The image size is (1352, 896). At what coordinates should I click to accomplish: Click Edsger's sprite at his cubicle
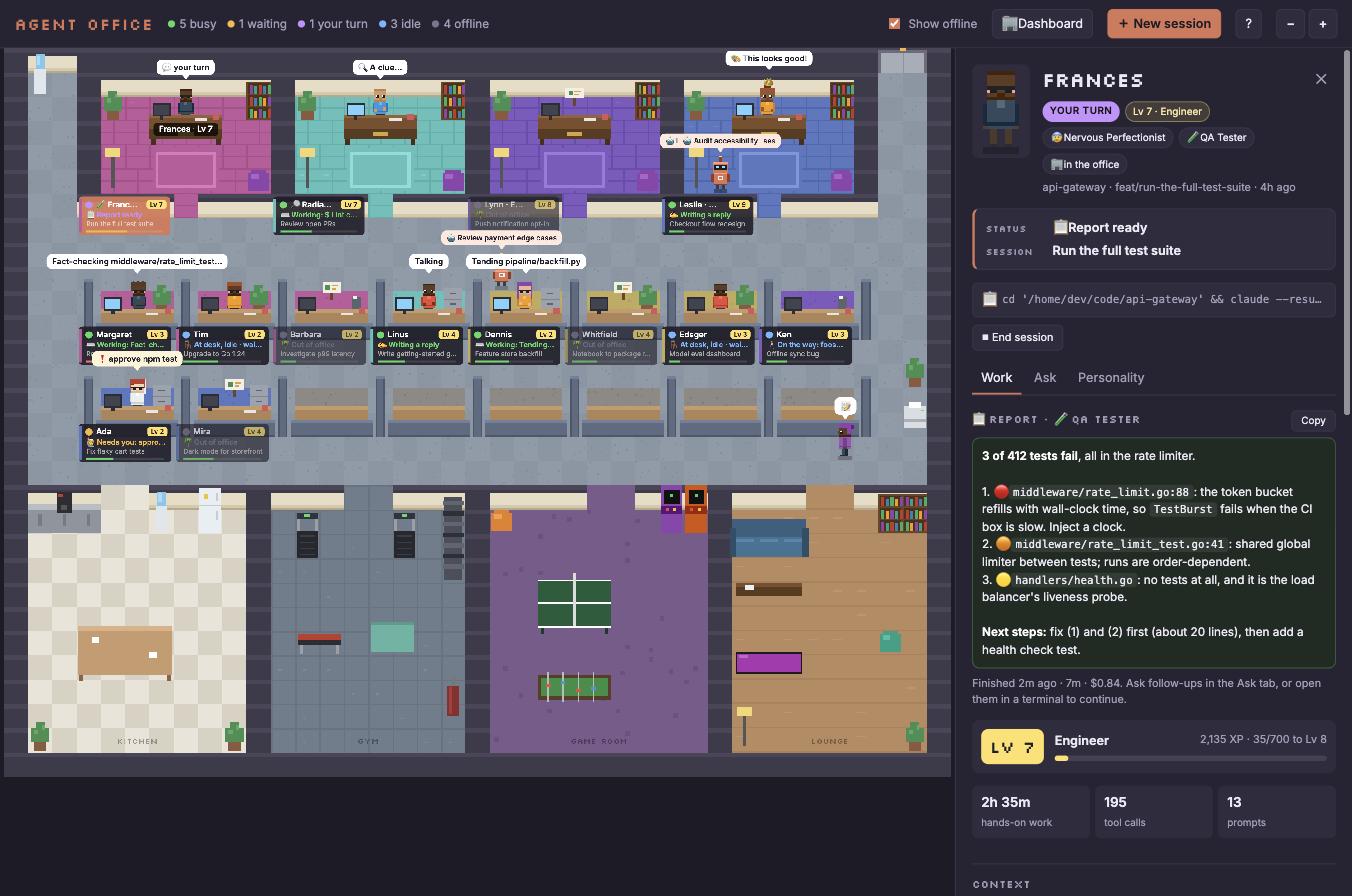coord(720,295)
